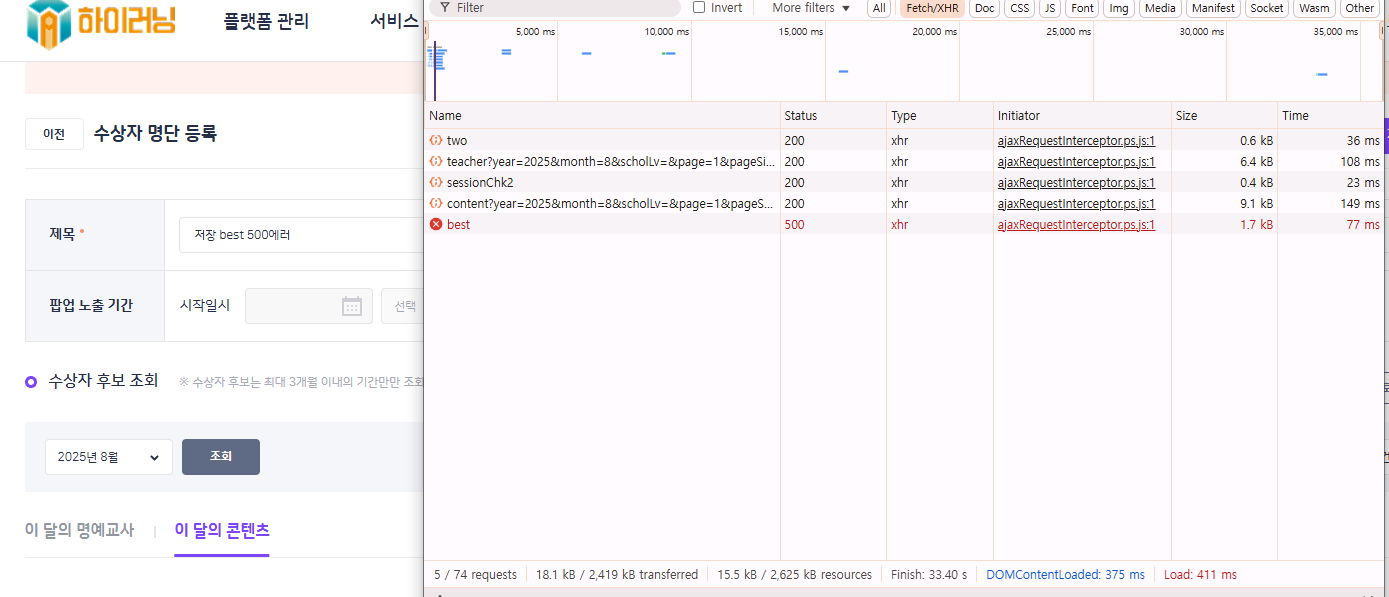Open the start date calendar icon
Viewport: 1389px width, 597px height.
pyautogui.click(x=352, y=306)
